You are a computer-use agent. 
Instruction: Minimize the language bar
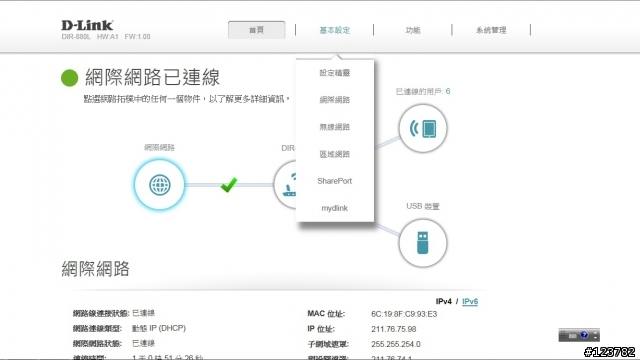coord(596,333)
